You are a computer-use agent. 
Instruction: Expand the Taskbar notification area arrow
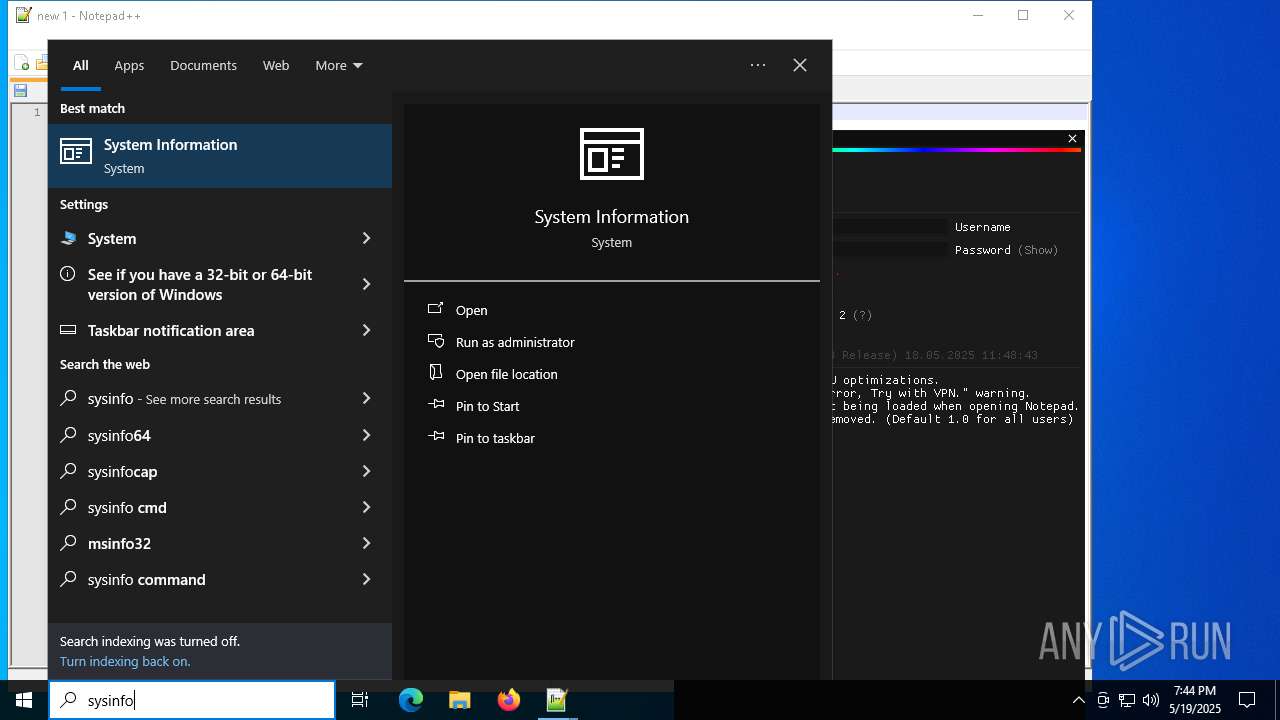tap(366, 330)
